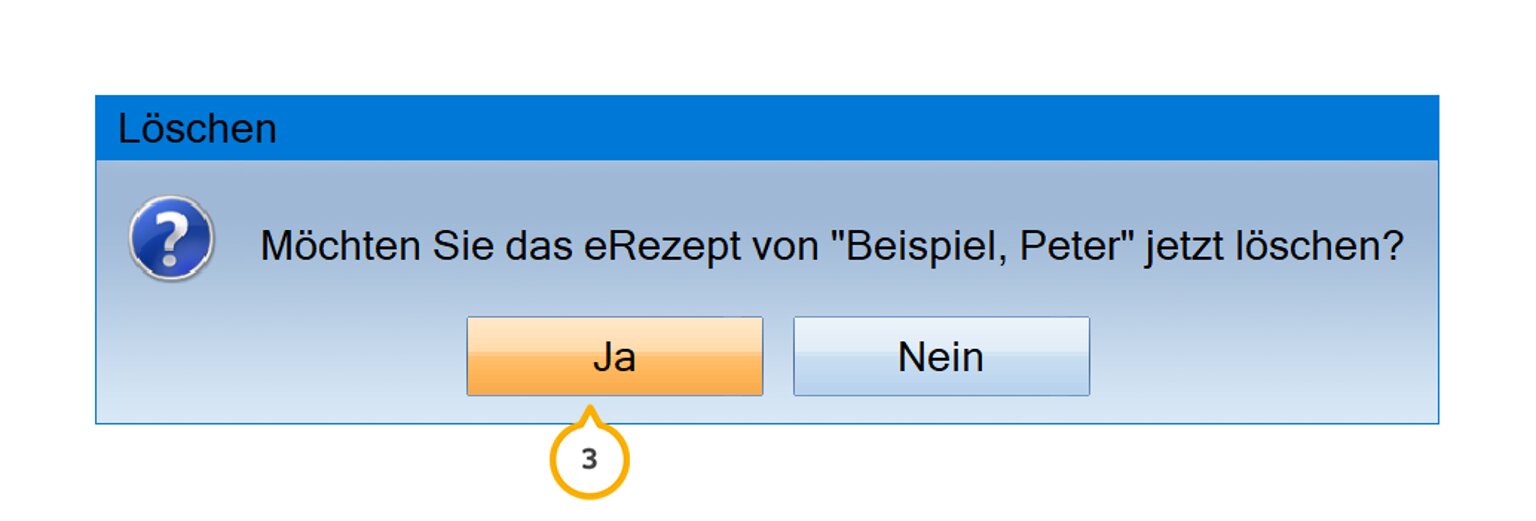Click the Löschen dialog title bar
This screenshot has height=521, width=1536.
(x=767, y=128)
